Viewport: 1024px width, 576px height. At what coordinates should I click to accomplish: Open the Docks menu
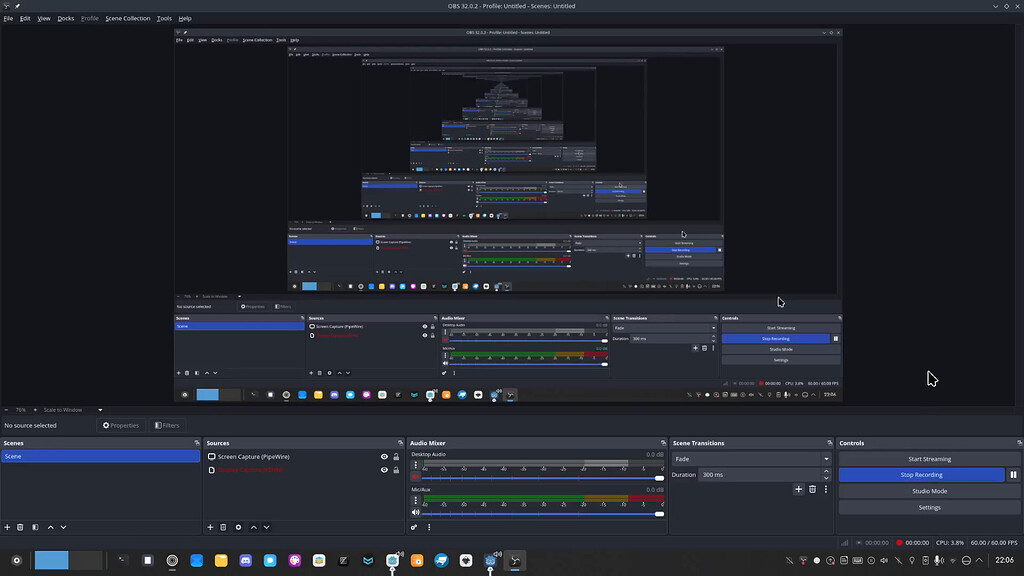coord(65,18)
